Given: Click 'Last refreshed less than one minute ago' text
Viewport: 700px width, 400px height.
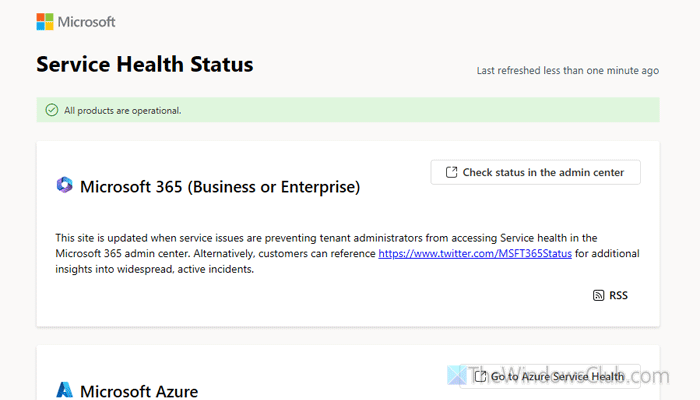Looking at the screenshot, I should pos(568,71).
